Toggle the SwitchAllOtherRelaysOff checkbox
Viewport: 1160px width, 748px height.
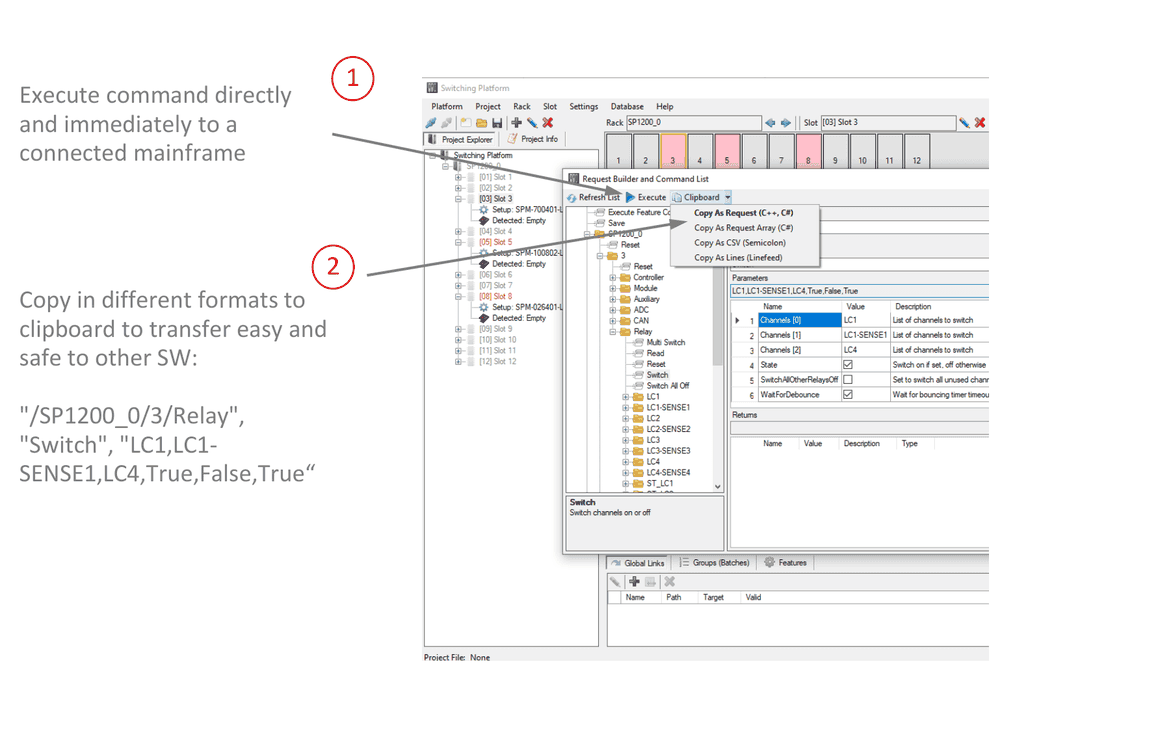[x=848, y=380]
